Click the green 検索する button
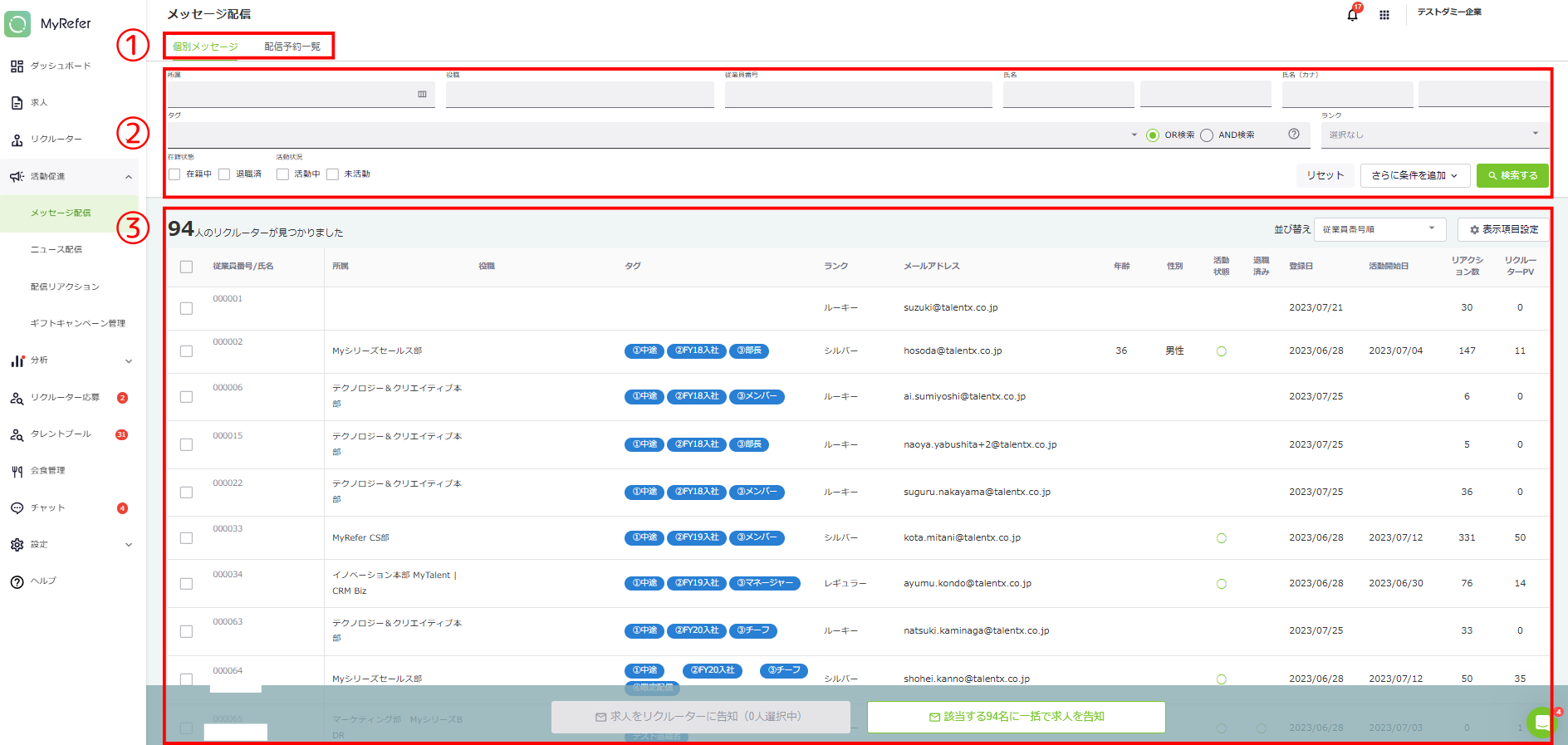This screenshot has height=745, width=1568. point(1512,175)
